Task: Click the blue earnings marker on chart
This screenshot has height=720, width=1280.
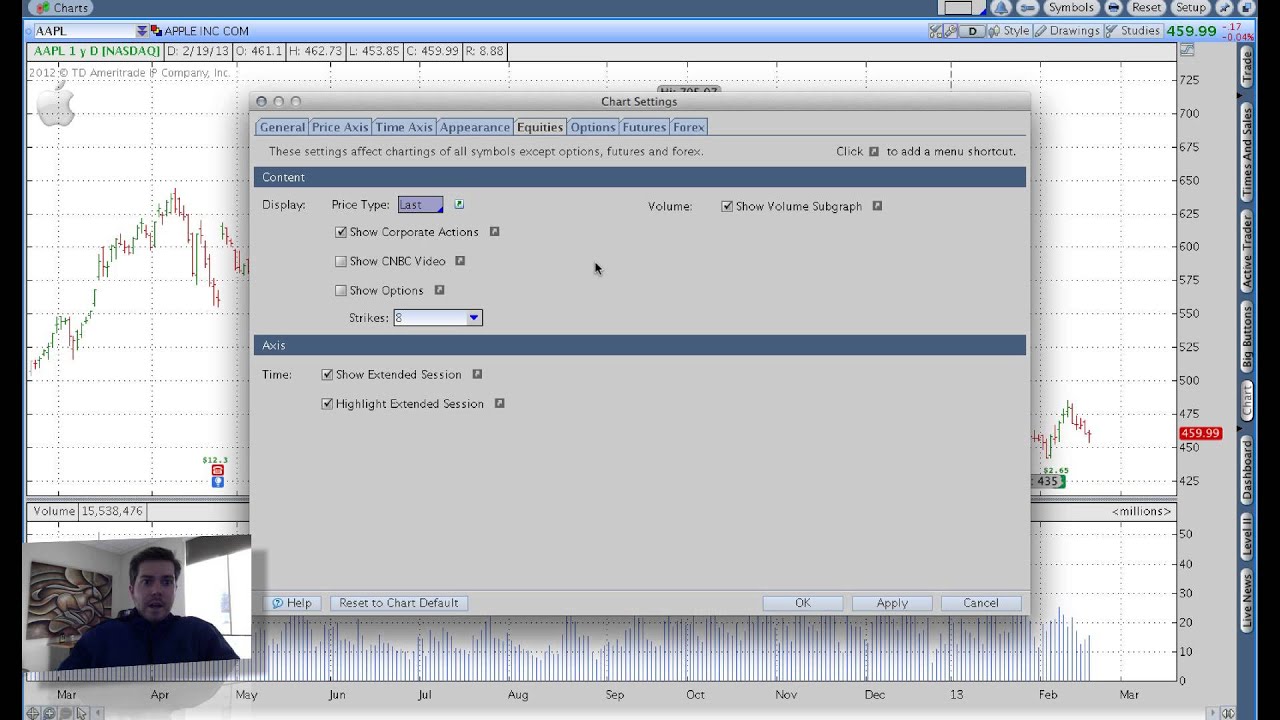Action: tap(217, 482)
